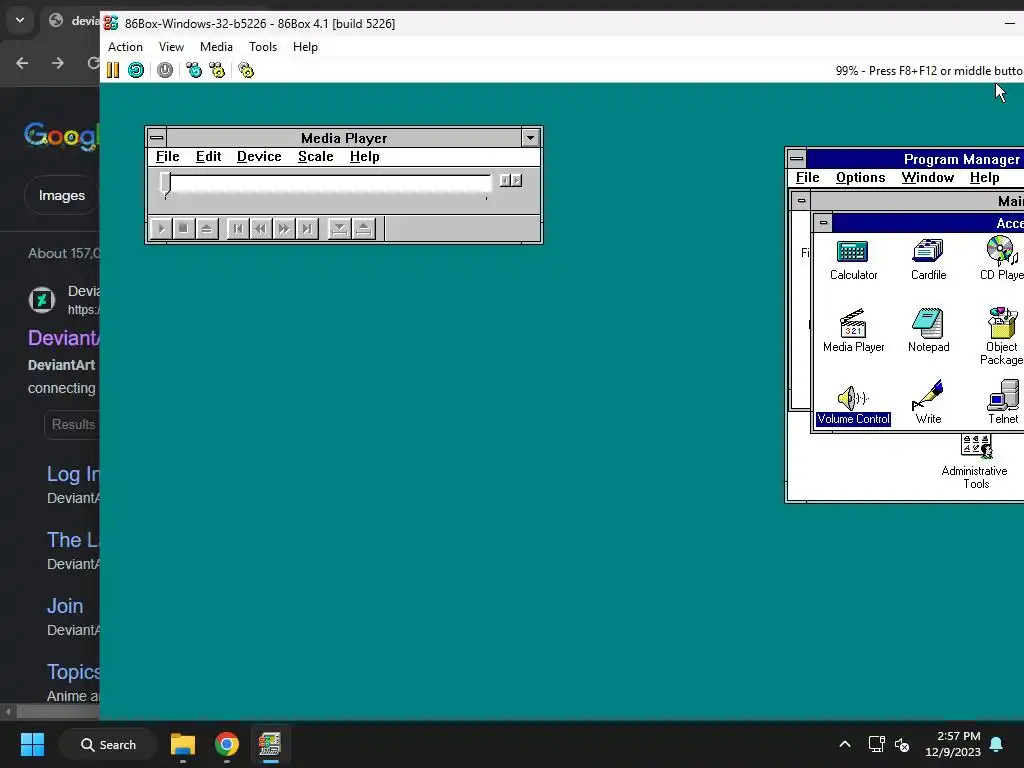Open the 86Box Help menu

click(x=305, y=47)
